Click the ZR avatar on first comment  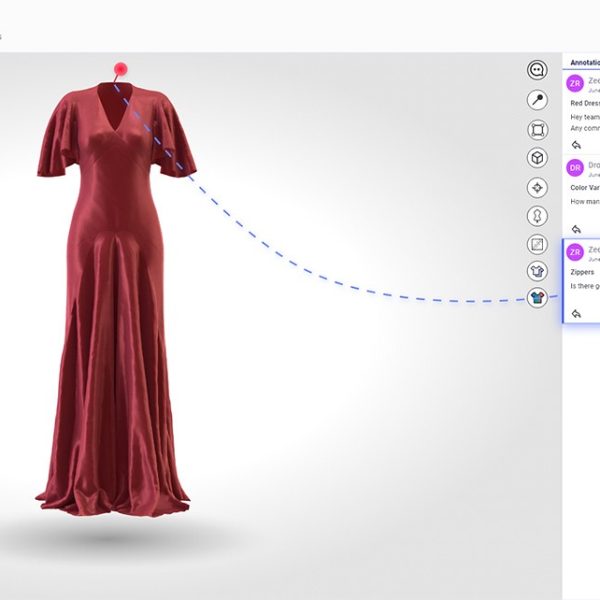pyautogui.click(x=575, y=84)
